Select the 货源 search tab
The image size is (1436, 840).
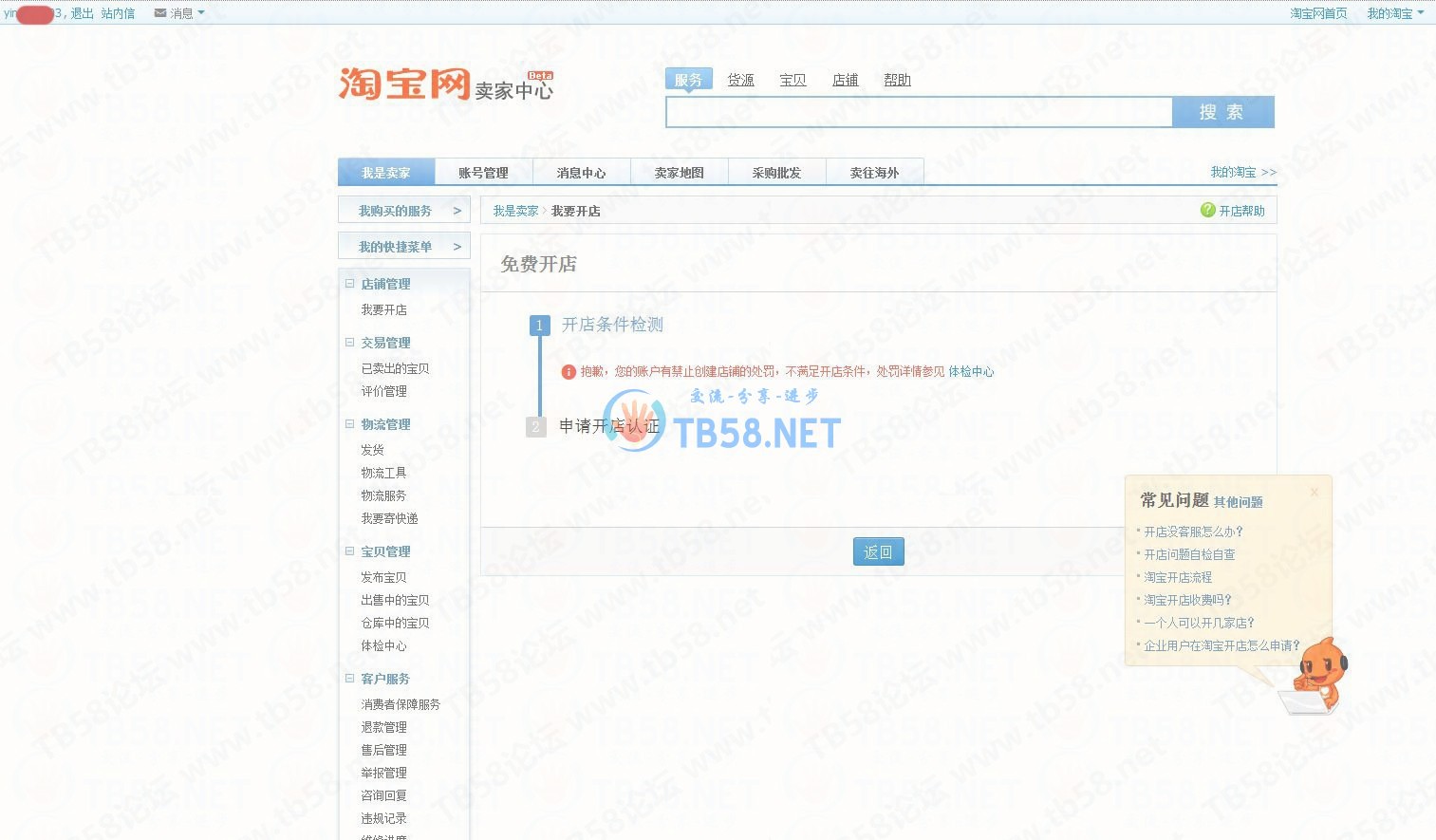click(740, 80)
